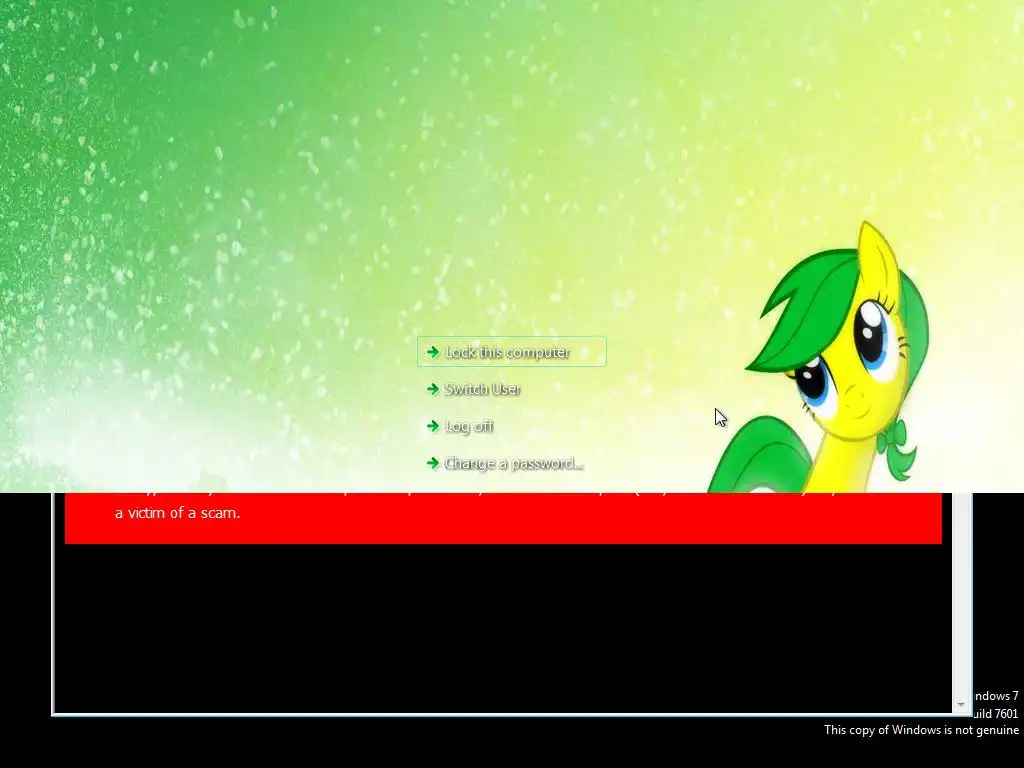
Task: Click green arrow beside Switch User
Action: click(x=432, y=389)
